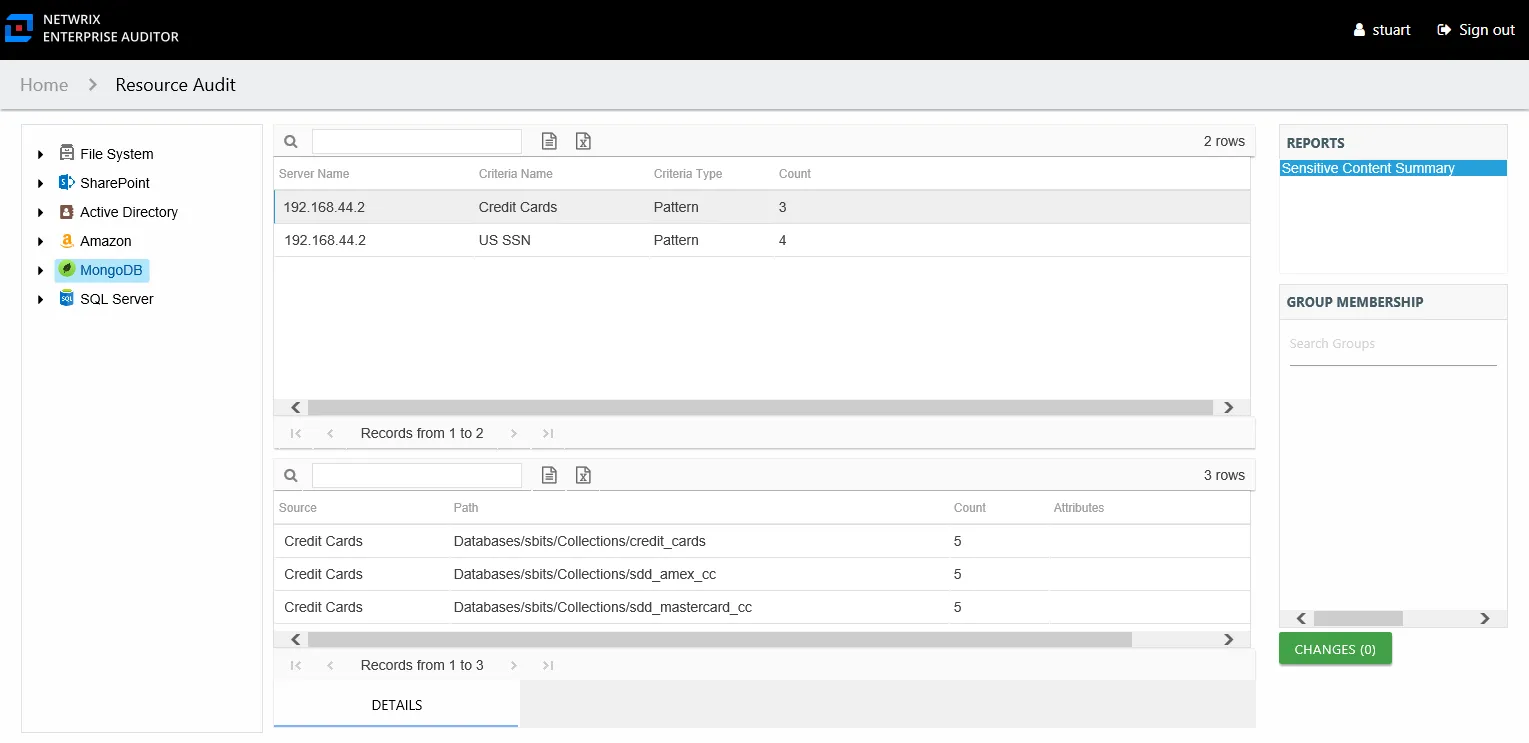Image resolution: width=1529 pixels, height=743 pixels.
Task: Expand the Amazon tree node
Action: [41, 241]
